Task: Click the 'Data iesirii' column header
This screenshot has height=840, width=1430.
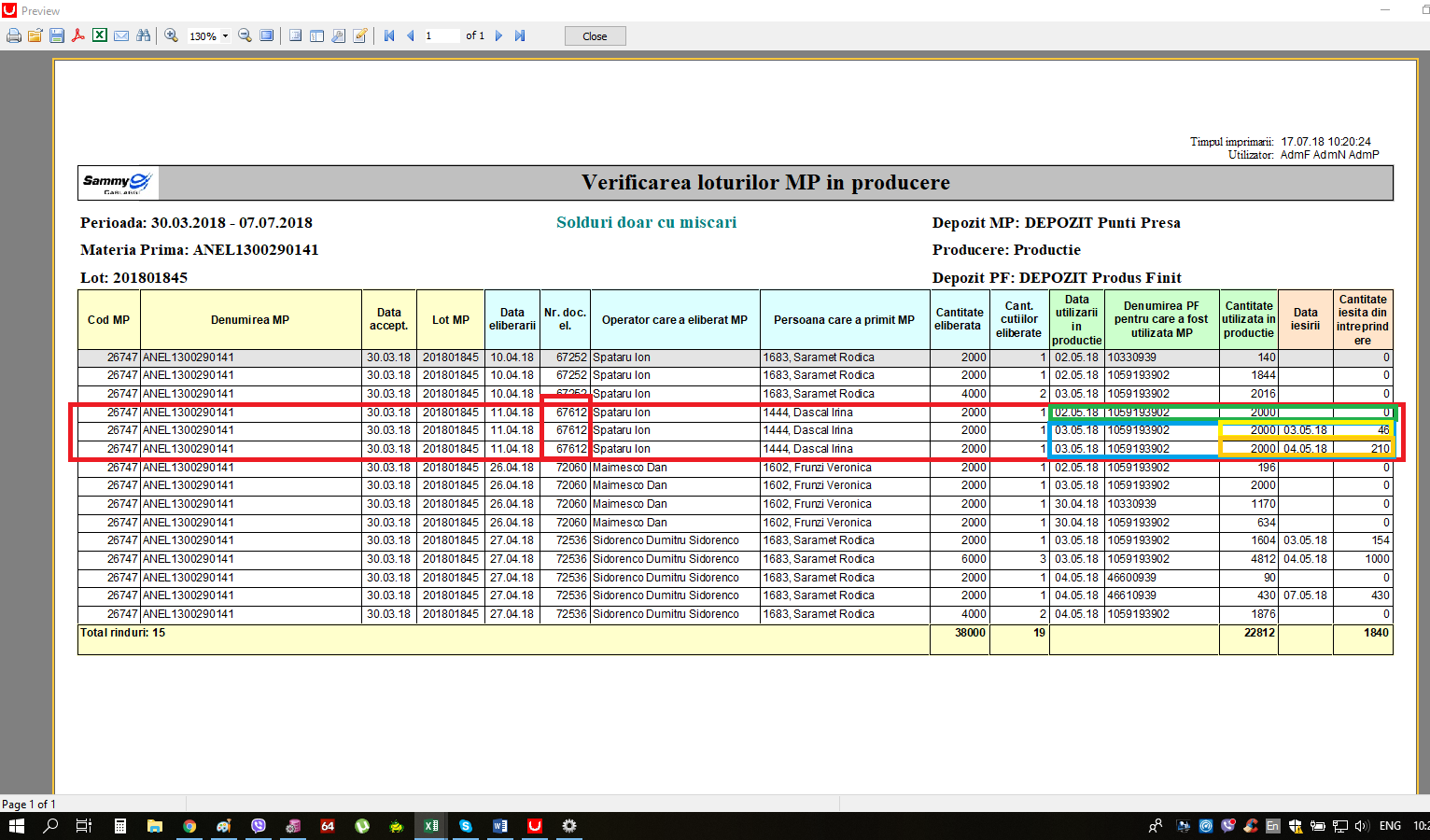Action: tap(1305, 319)
